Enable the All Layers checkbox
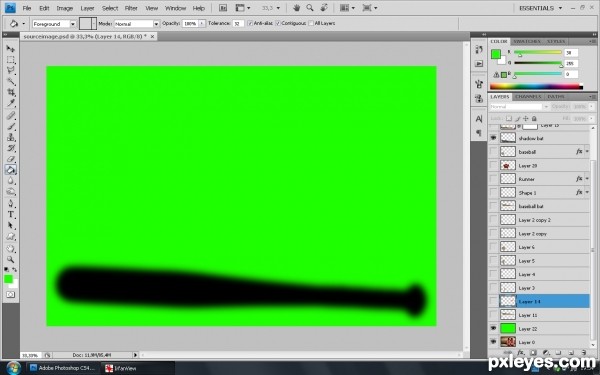 pos(311,23)
